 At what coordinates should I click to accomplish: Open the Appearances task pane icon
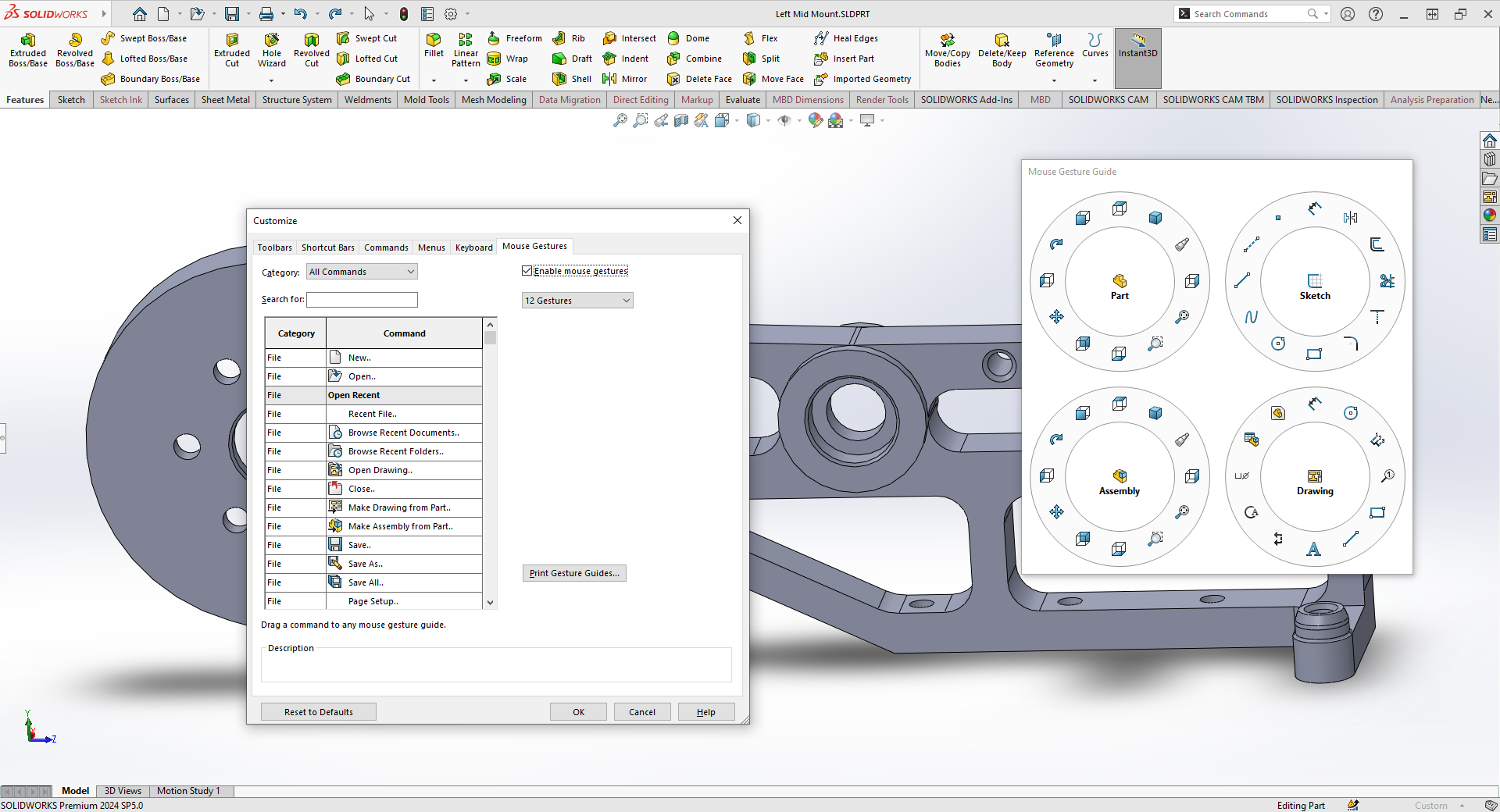[x=1490, y=215]
